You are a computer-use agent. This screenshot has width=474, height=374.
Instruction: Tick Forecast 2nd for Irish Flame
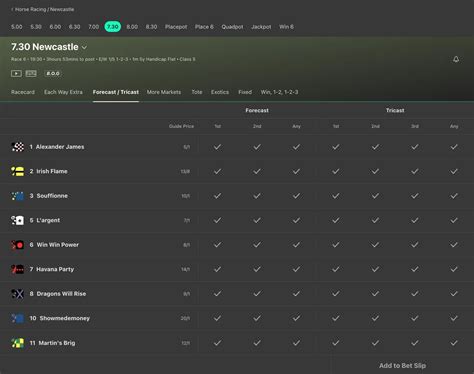[x=257, y=171]
